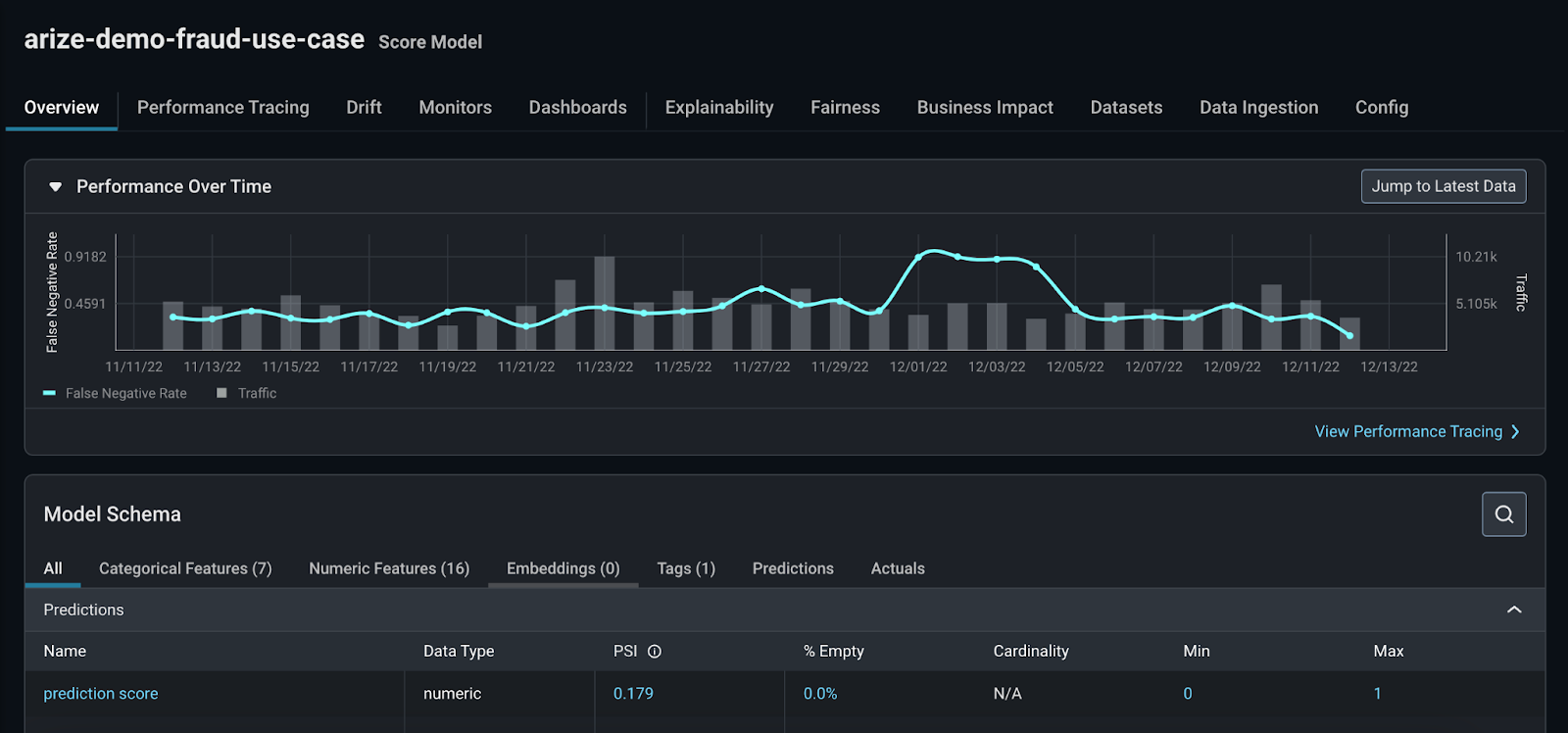The height and width of the screenshot is (733, 1568).
Task: Click the Name column header
Action: click(x=65, y=652)
